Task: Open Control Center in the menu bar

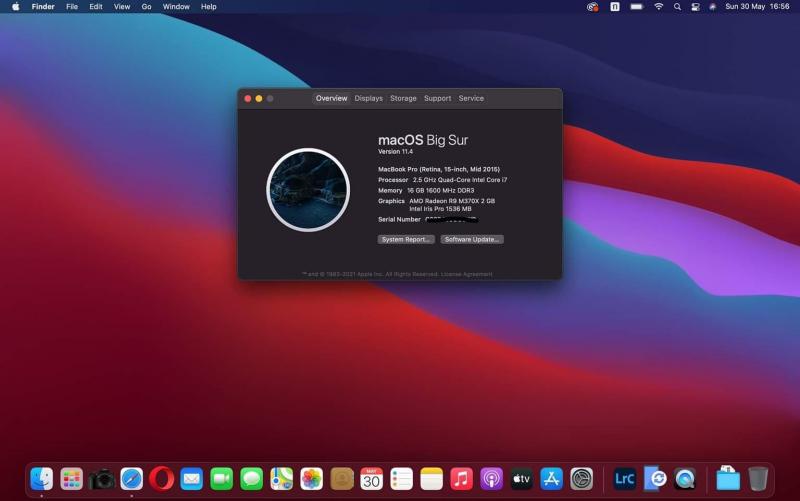Action: pyautogui.click(x=695, y=7)
